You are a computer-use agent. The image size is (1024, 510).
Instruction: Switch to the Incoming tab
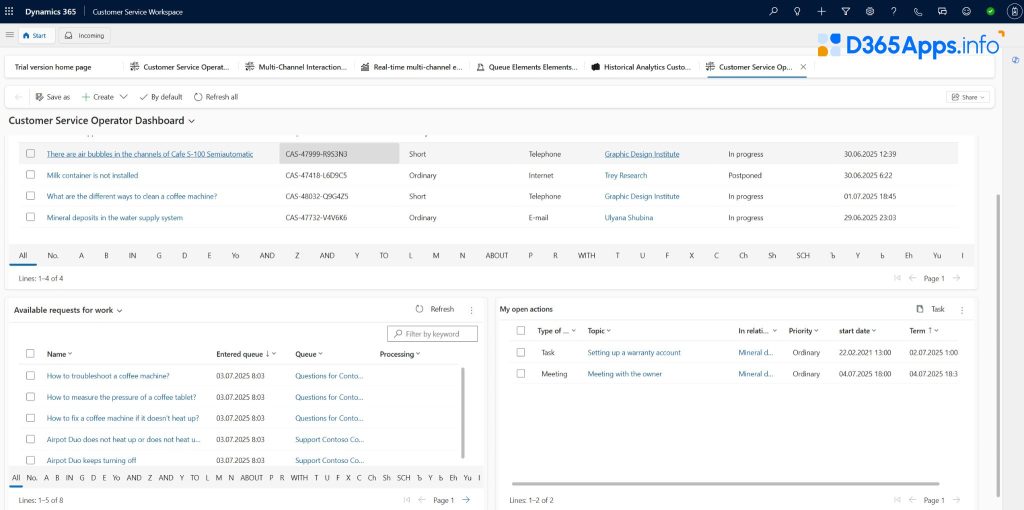(84, 35)
